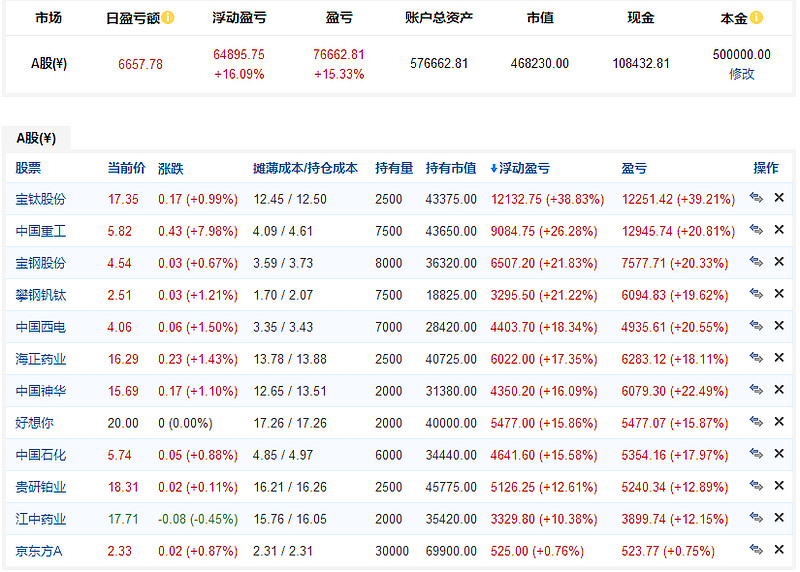The image size is (800, 572).
Task: Sort by 持有市值 column header
Action: coord(451,168)
